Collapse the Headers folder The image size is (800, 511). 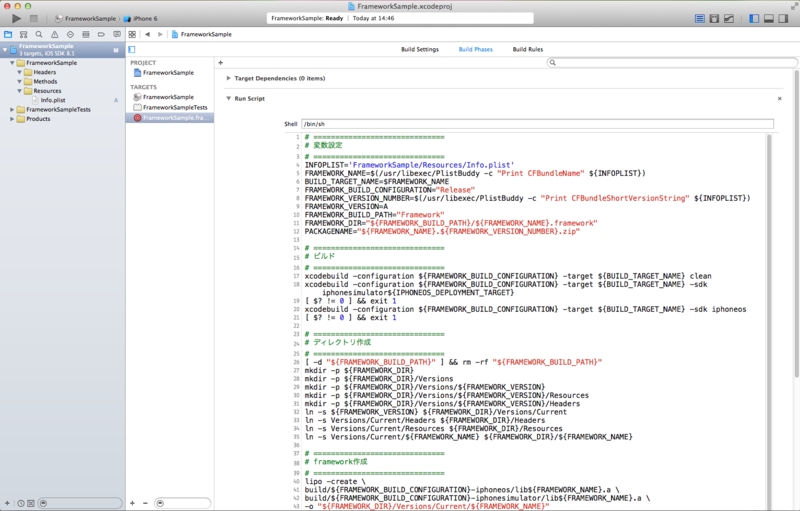pos(19,72)
